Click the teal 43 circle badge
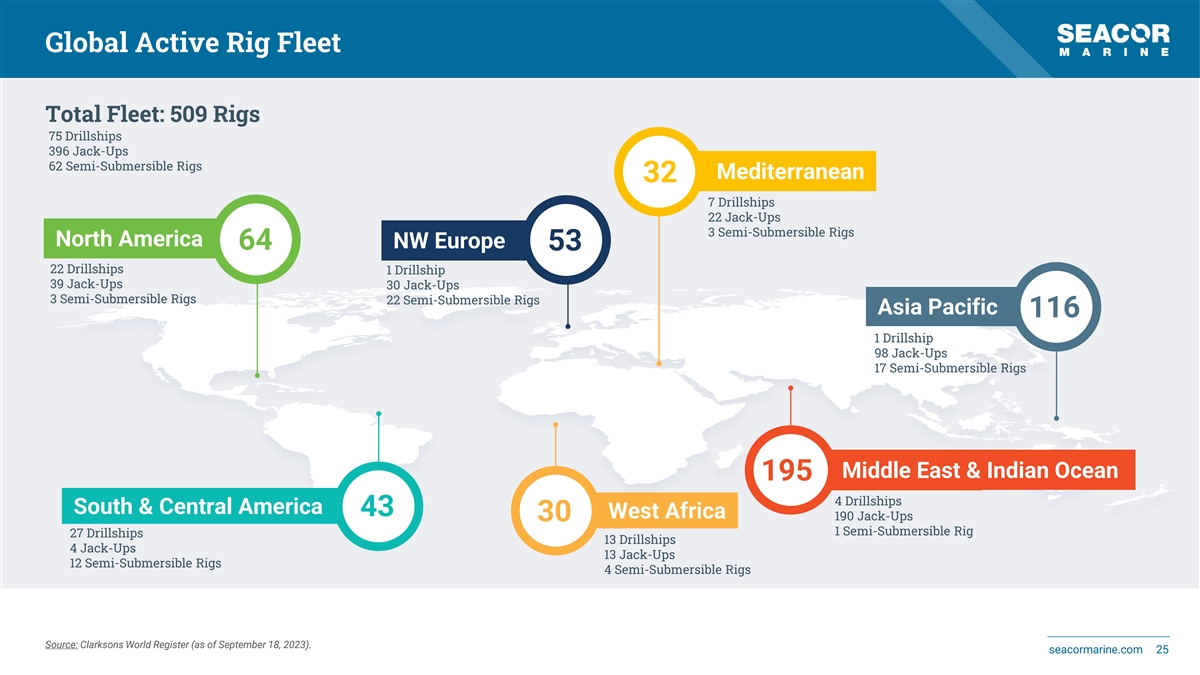Viewport: 1200px width, 675px height. [x=377, y=506]
